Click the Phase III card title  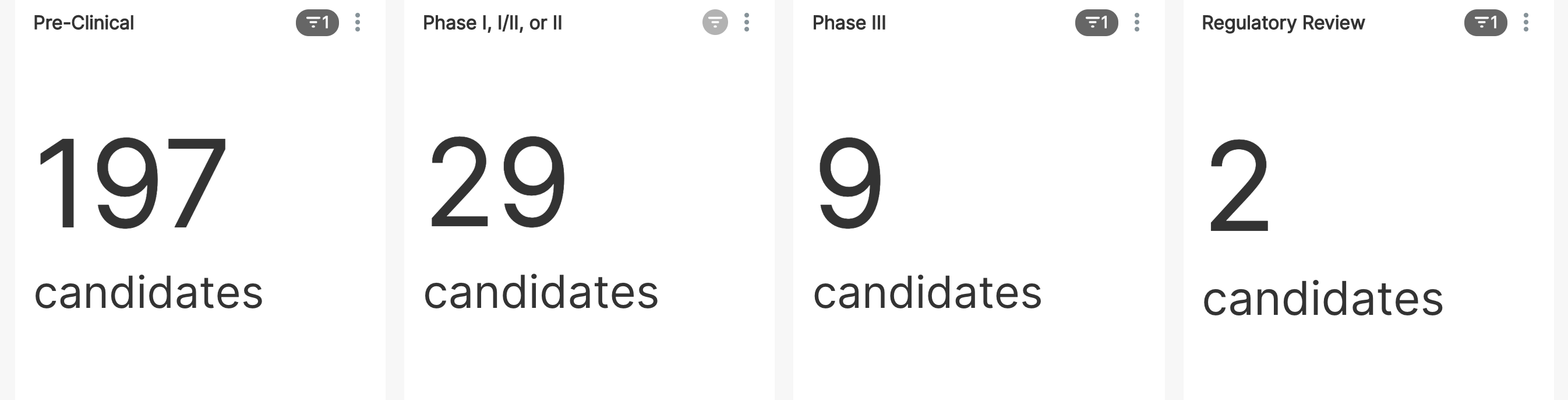pyautogui.click(x=849, y=23)
